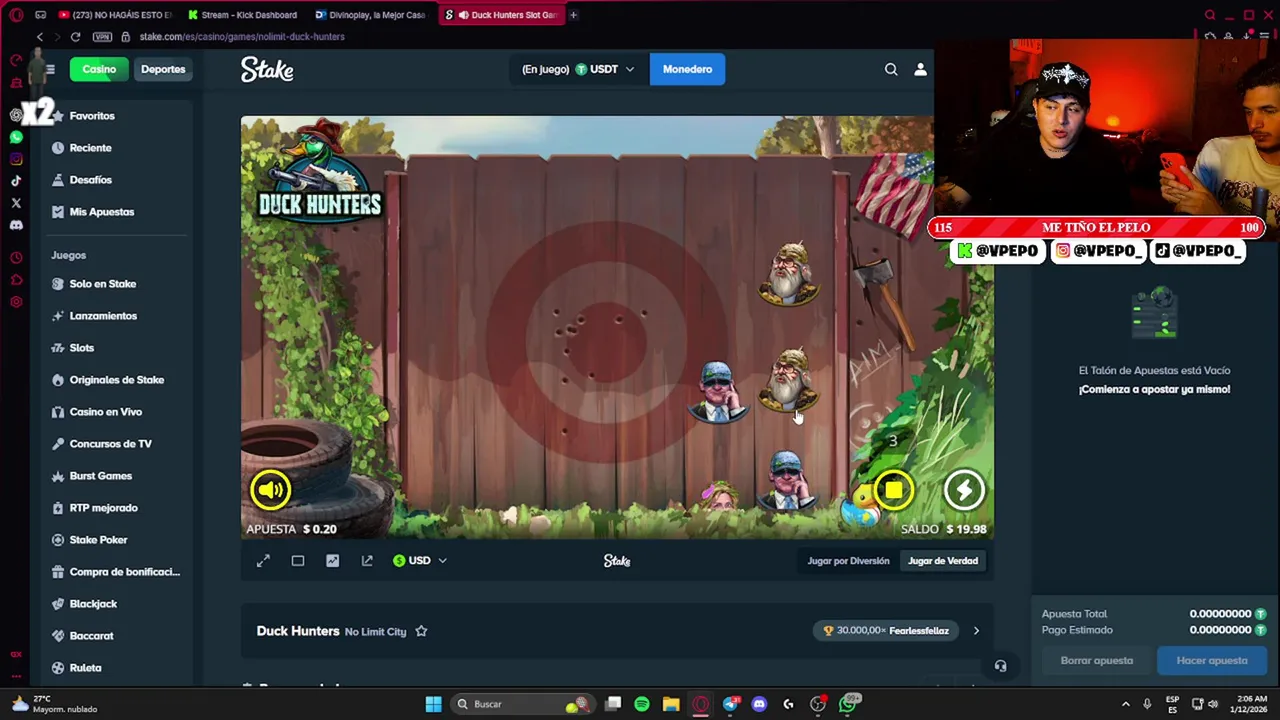Click the Stake logo in the header
Image resolution: width=1280 pixels, height=720 pixels.
click(267, 69)
